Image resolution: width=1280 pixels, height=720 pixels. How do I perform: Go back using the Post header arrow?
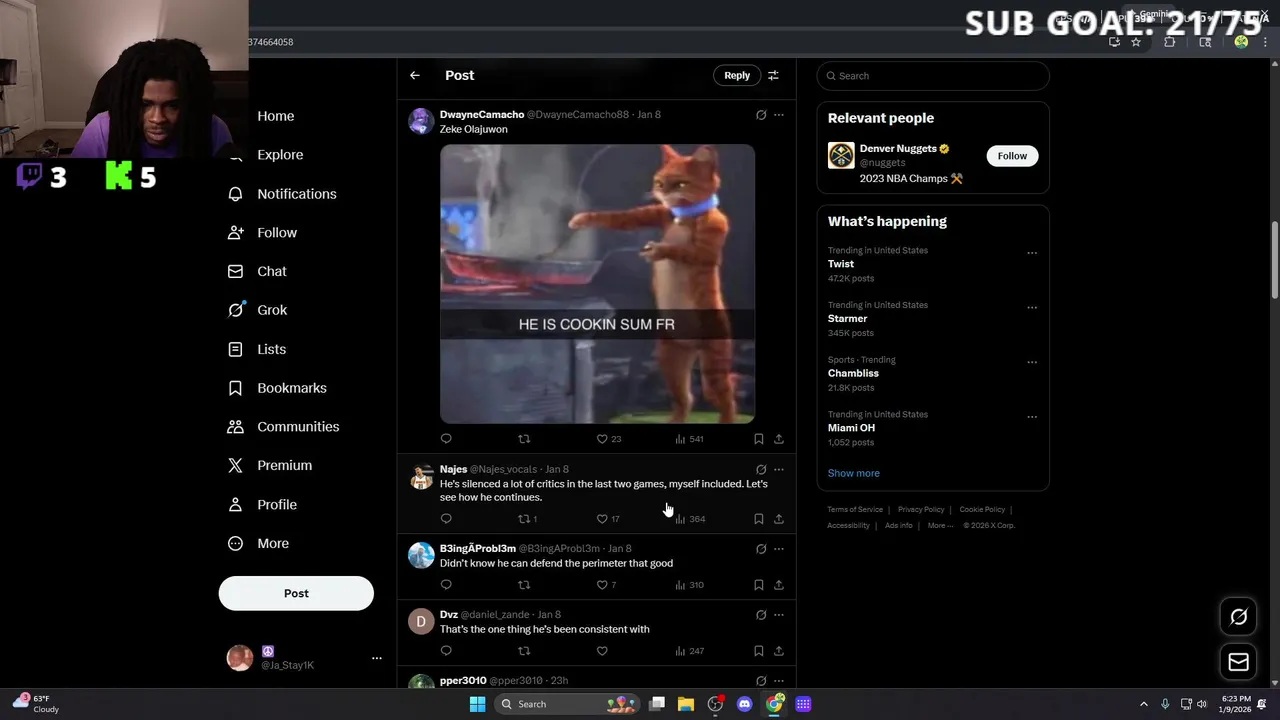[x=415, y=75]
